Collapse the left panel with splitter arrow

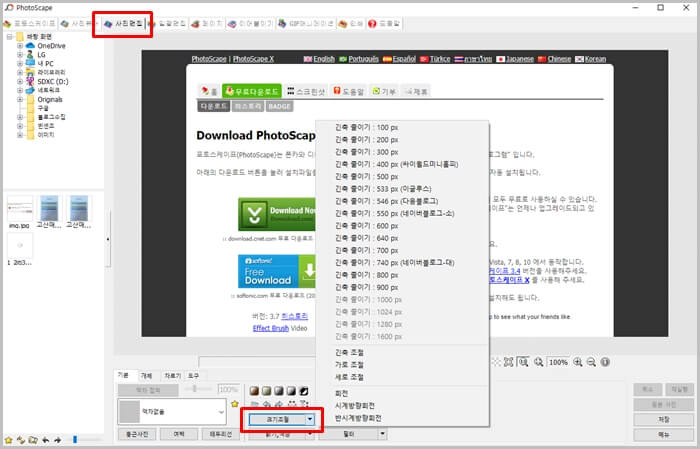(x=108, y=239)
